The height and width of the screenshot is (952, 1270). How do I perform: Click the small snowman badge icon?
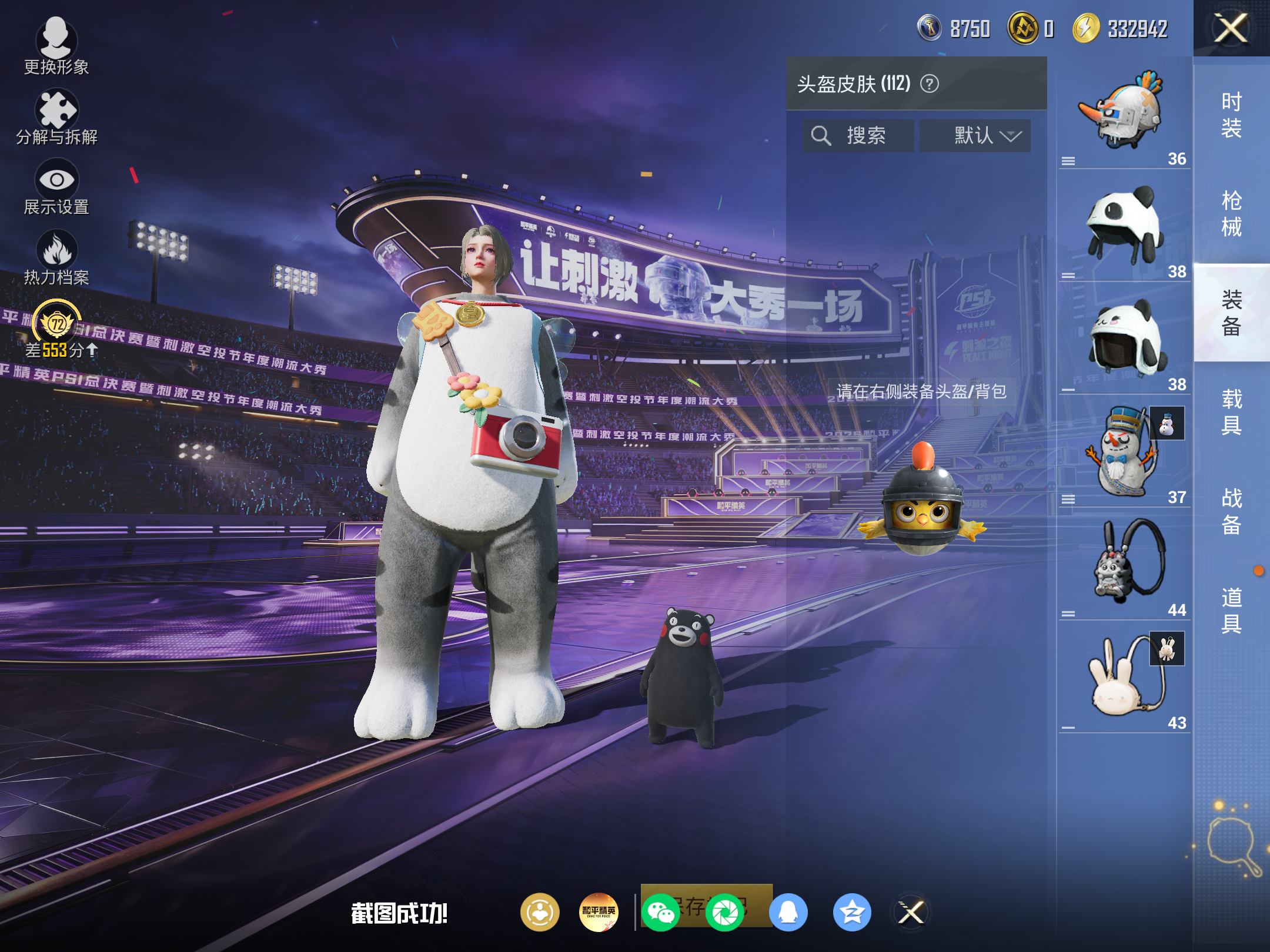tap(1167, 423)
